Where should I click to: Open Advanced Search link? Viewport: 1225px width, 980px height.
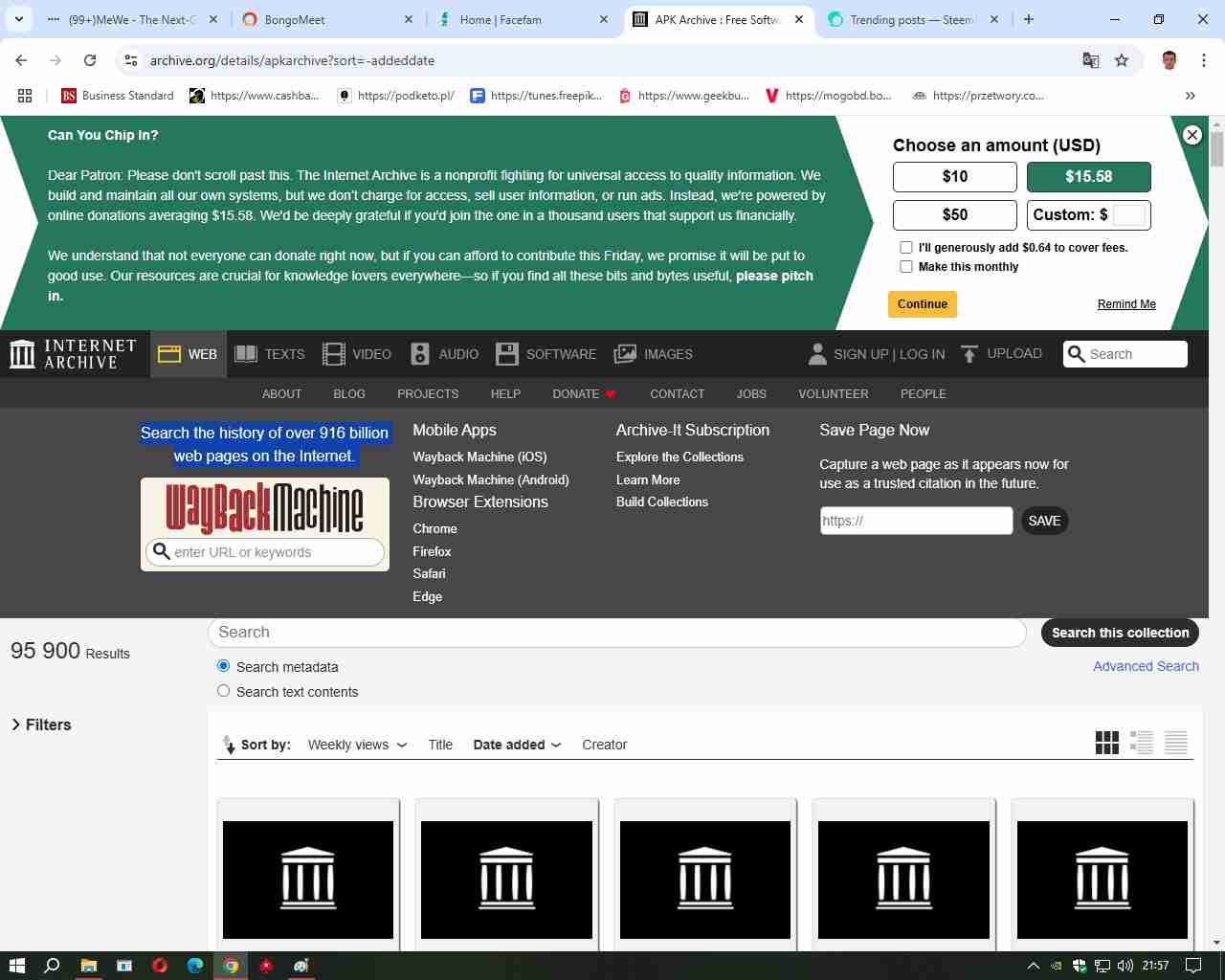[1146, 666]
